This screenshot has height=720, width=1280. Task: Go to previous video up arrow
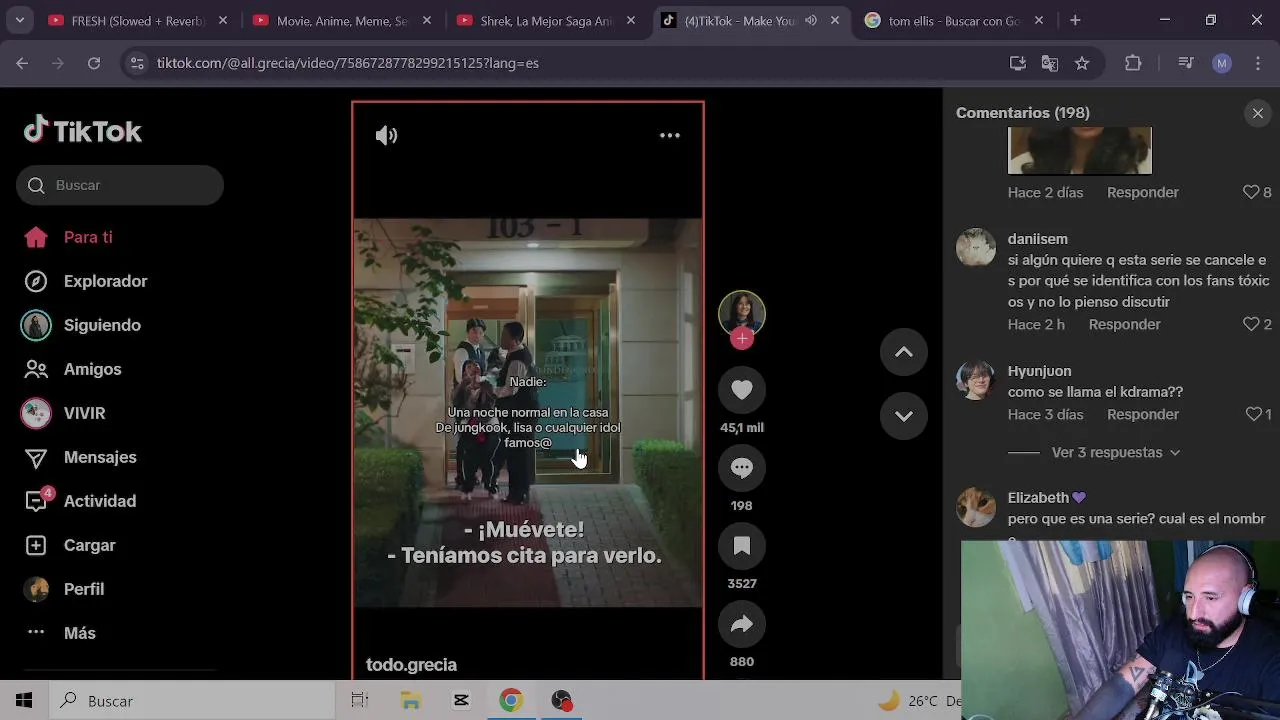(904, 352)
